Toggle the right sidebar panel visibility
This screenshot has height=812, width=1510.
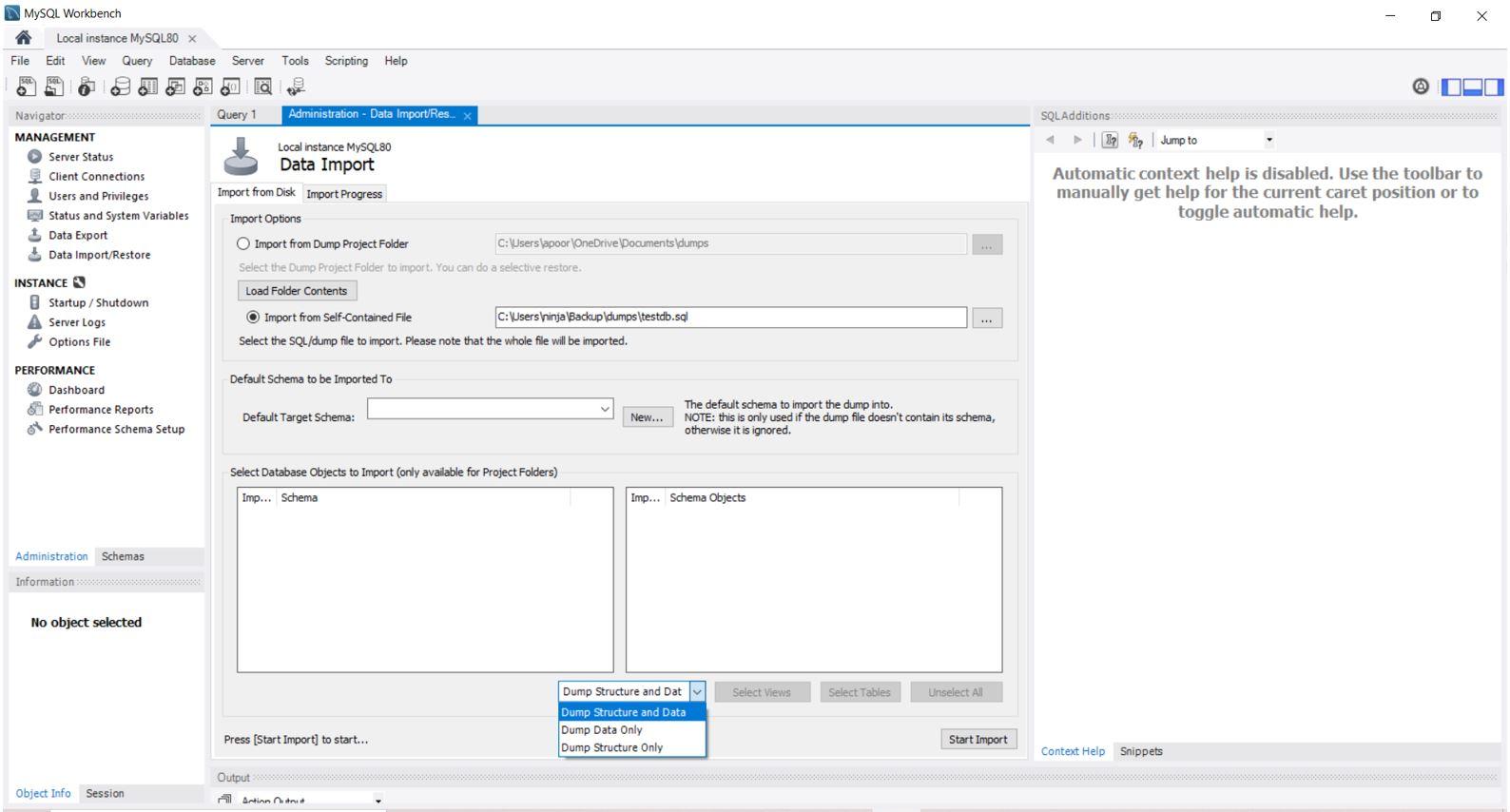pyautogui.click(x=1494, y=87)
